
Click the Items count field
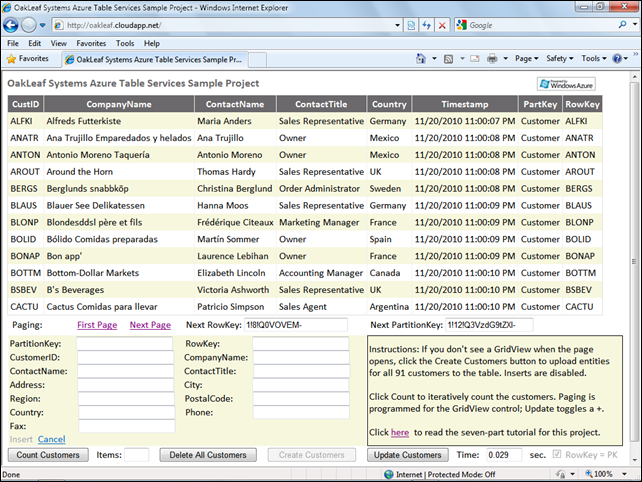137,455
